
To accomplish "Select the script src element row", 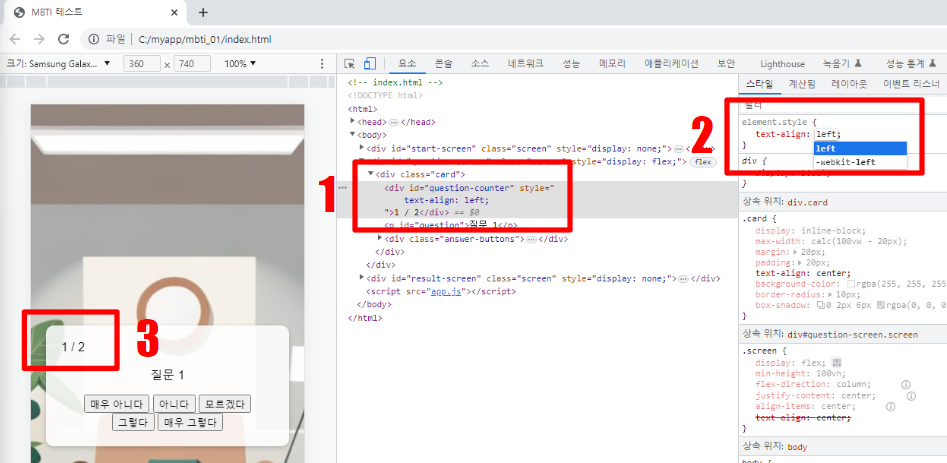I will pos(441,292).
